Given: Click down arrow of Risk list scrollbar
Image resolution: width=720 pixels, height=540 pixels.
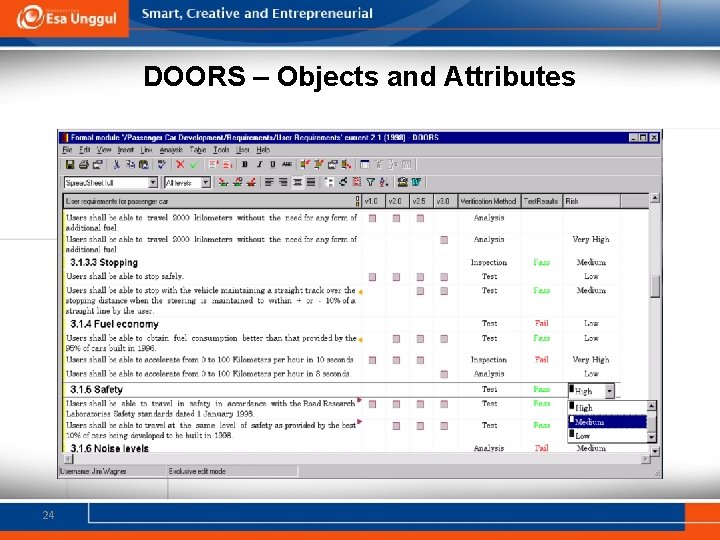Looking at the screenshot, I should tap(651, 437).
